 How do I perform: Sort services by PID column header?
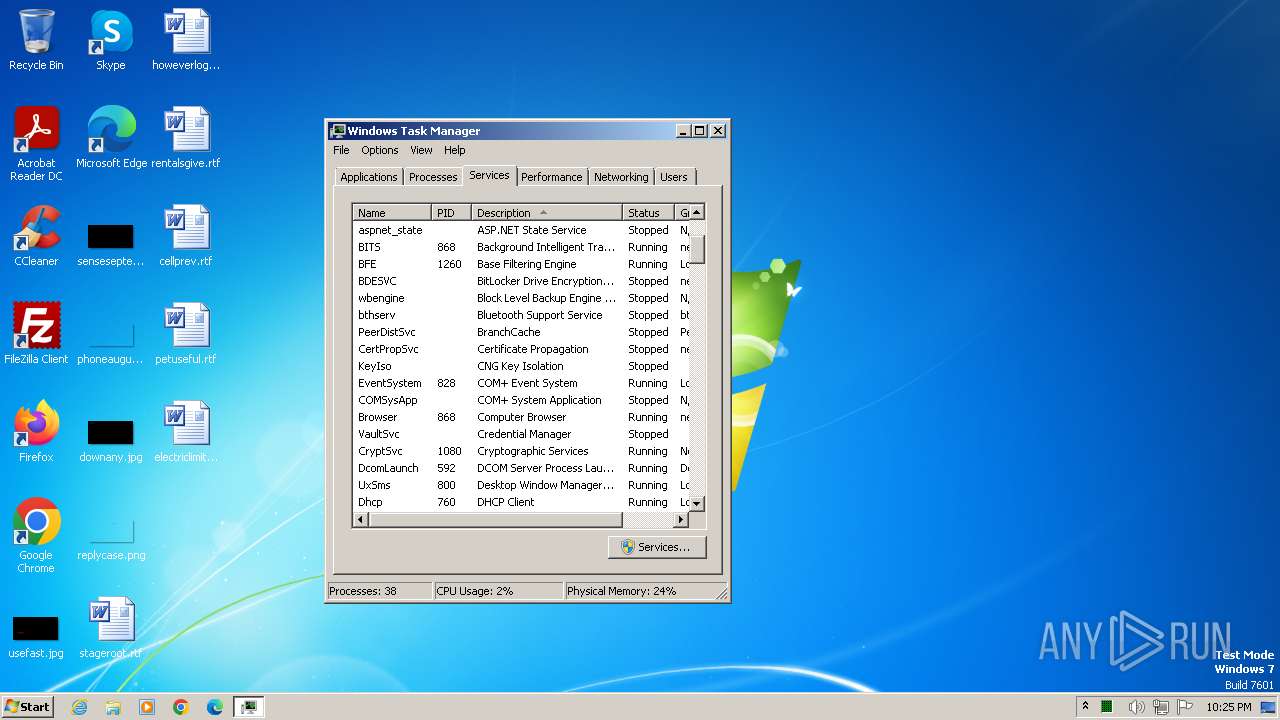tap(451, 213)
